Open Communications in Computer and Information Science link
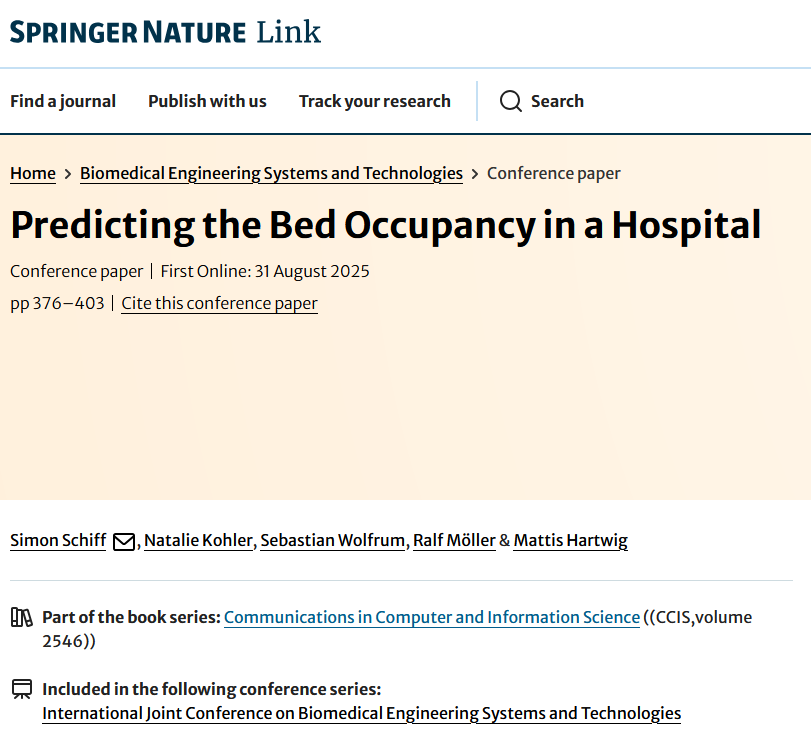The width and height of the screenshot is (811, 751). (x=432, y=617)
